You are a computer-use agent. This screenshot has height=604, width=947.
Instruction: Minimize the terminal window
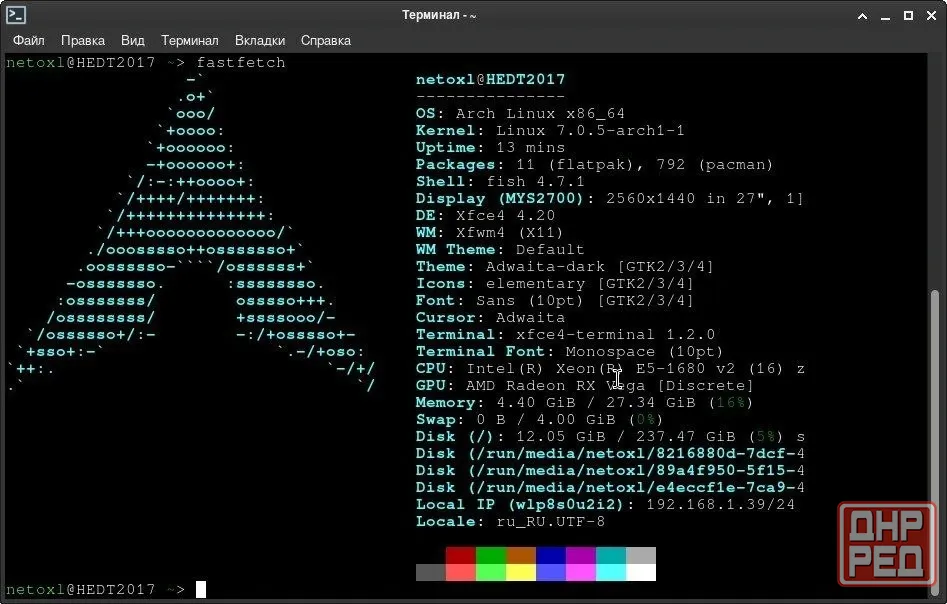(x=885, y=17)
